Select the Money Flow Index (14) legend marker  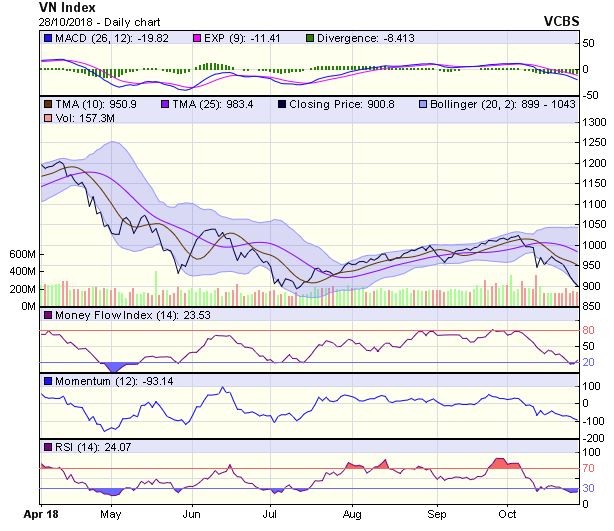[x=47, y=317]
